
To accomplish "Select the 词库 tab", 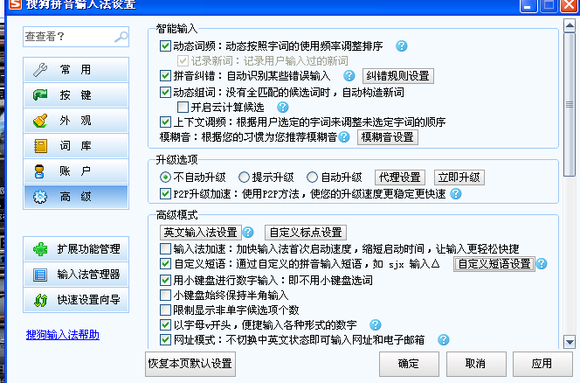I will click(x=76, y=146).
